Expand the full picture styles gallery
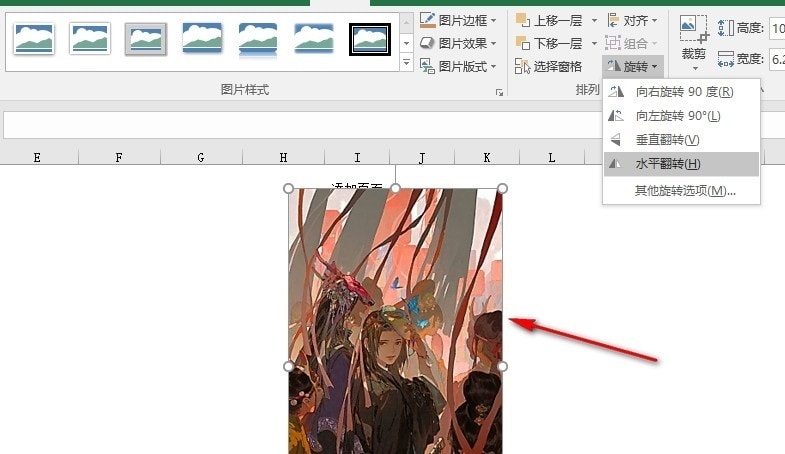The width and height of the screenshot is (785, 454). tap(407, 63)
